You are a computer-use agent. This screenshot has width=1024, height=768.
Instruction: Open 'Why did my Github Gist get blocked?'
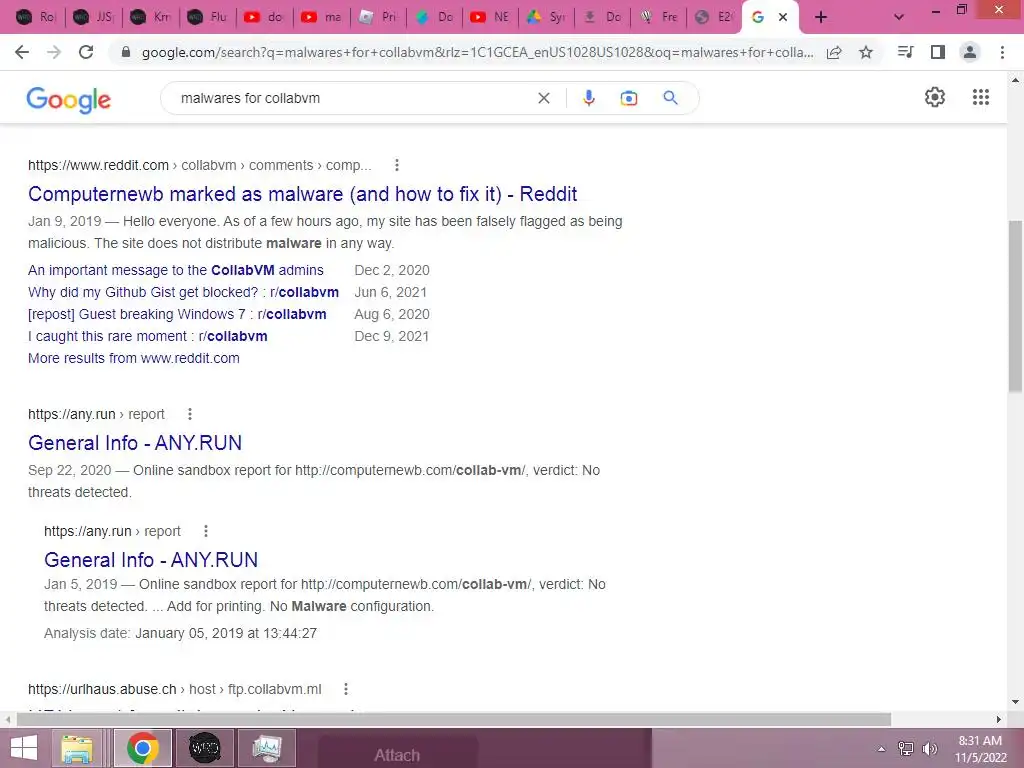point(184,292)
